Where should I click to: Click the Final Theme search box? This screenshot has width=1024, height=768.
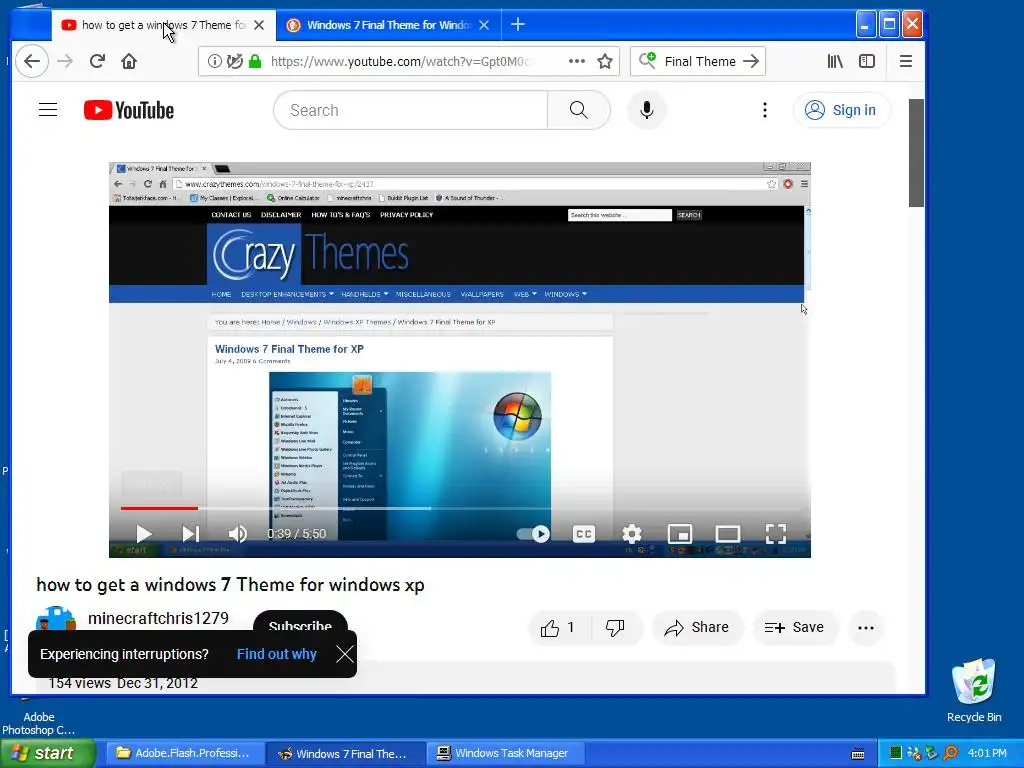click(697, 61)
